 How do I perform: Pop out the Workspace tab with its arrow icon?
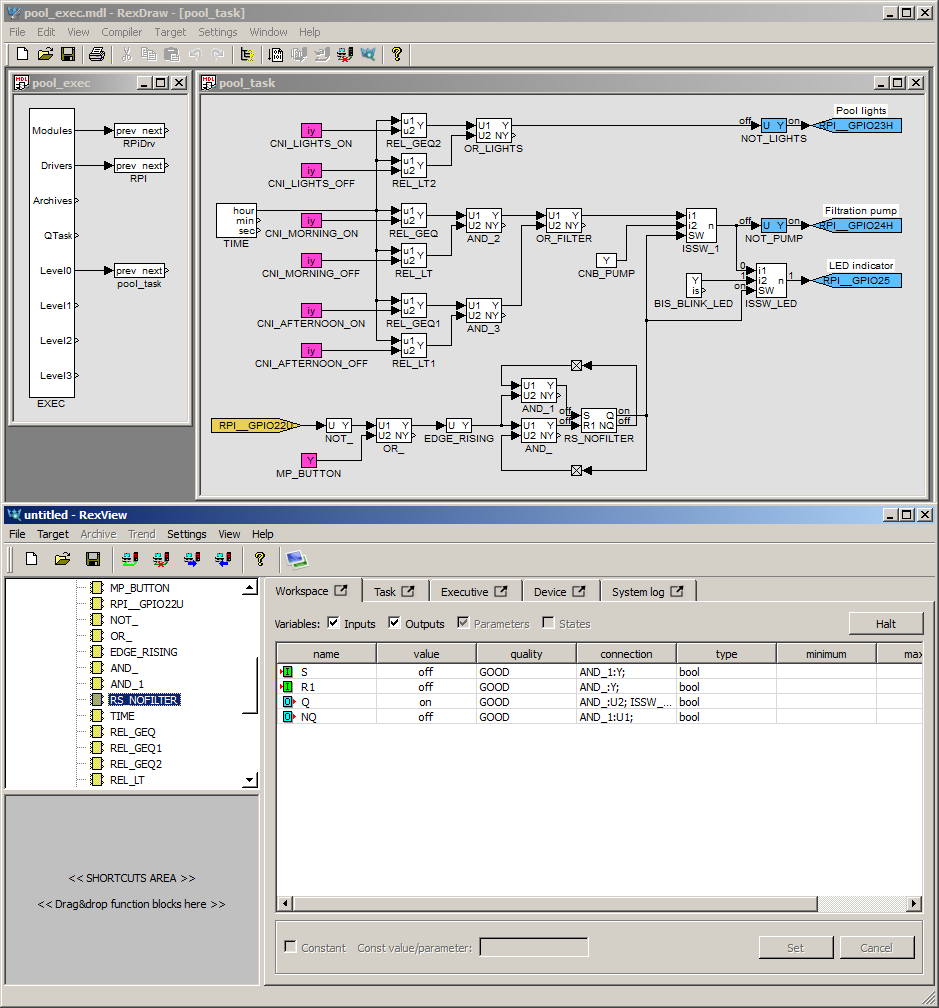point(341,590)
